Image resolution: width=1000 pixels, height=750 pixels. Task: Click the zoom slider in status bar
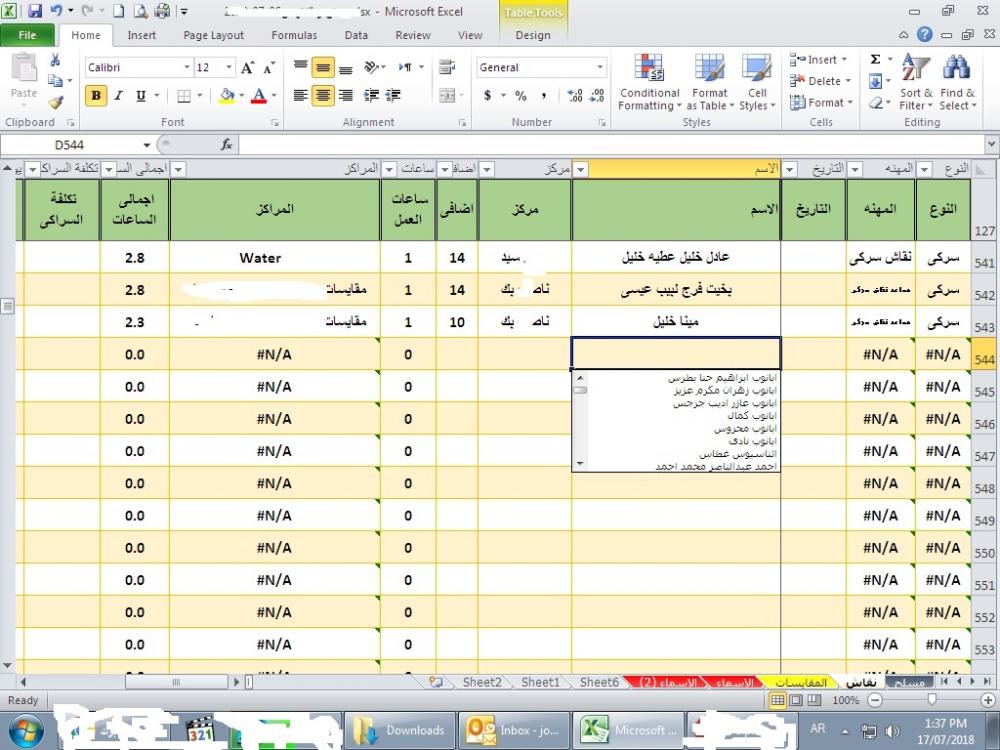[931, 700]
